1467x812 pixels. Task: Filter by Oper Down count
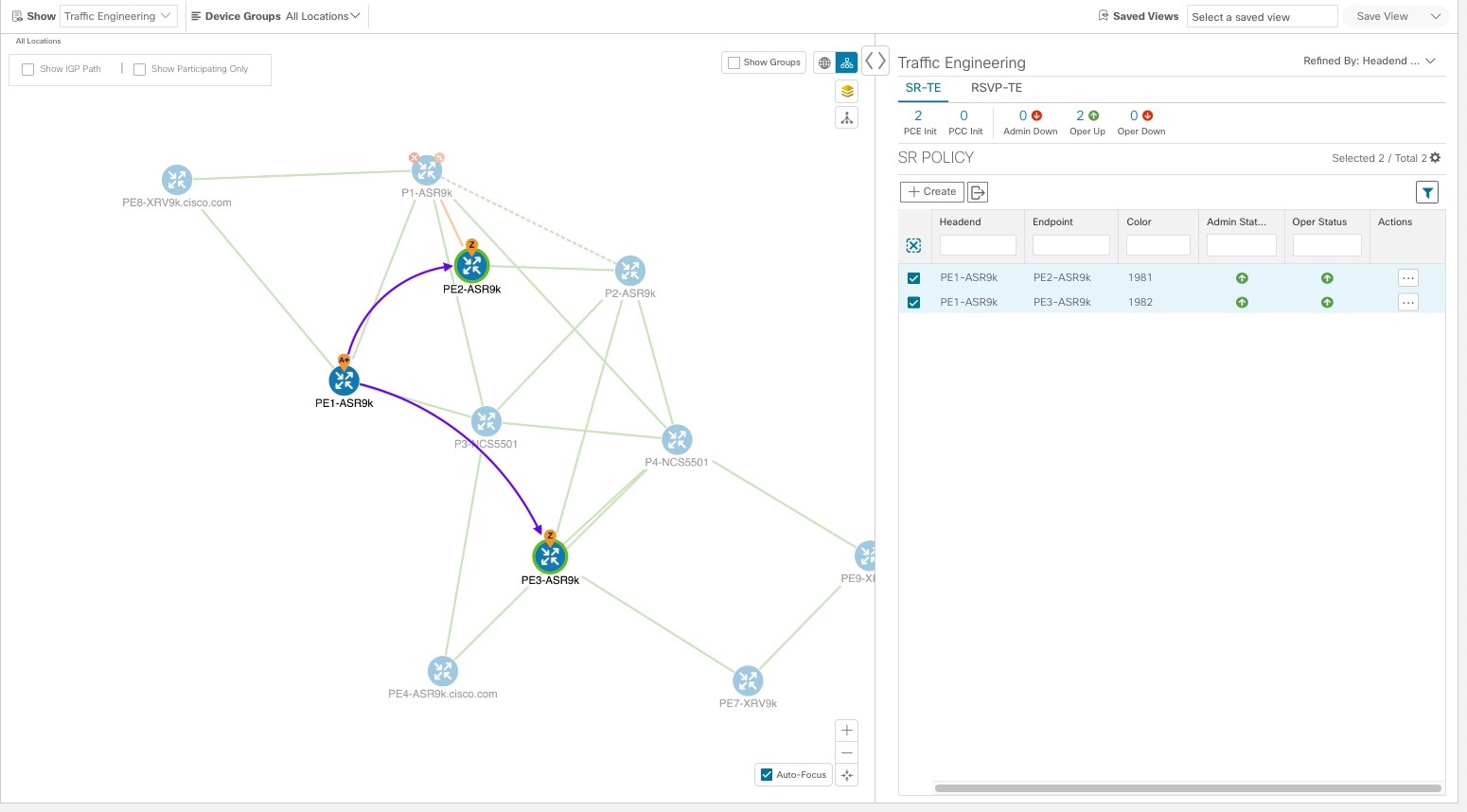[1140, 122]
